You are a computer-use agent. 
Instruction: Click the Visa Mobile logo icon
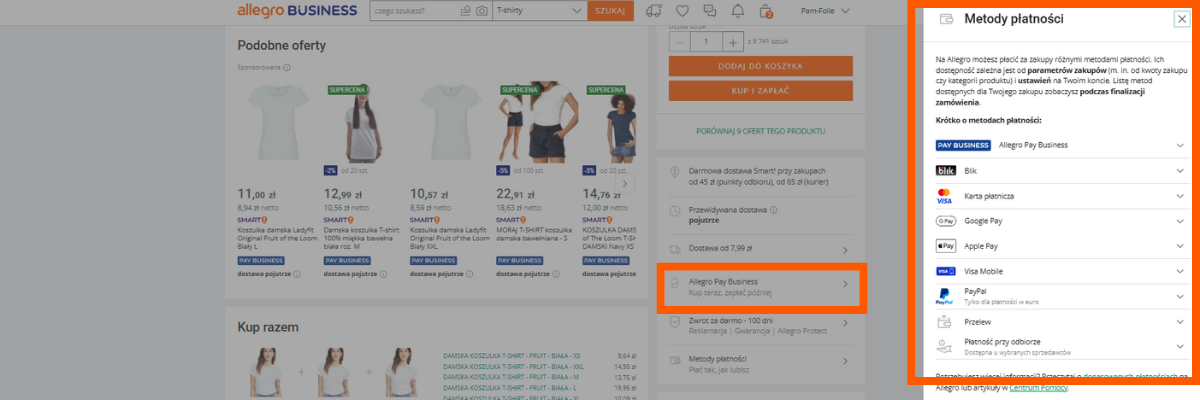tap(945, 271)
